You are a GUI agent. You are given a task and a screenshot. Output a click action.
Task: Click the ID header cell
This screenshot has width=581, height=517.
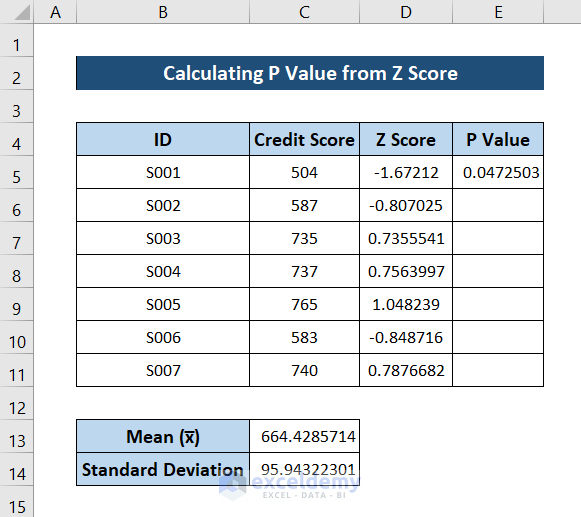pos(163,139)
